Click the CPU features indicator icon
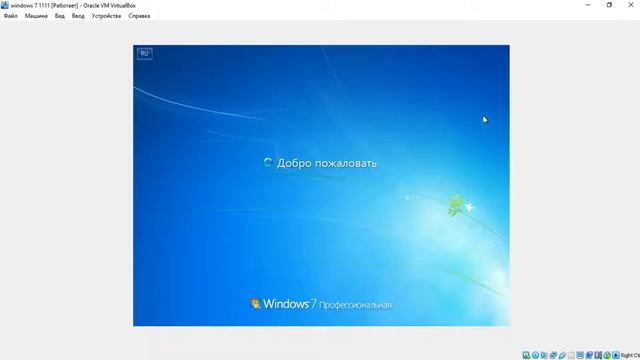 (x=598, y=355)
